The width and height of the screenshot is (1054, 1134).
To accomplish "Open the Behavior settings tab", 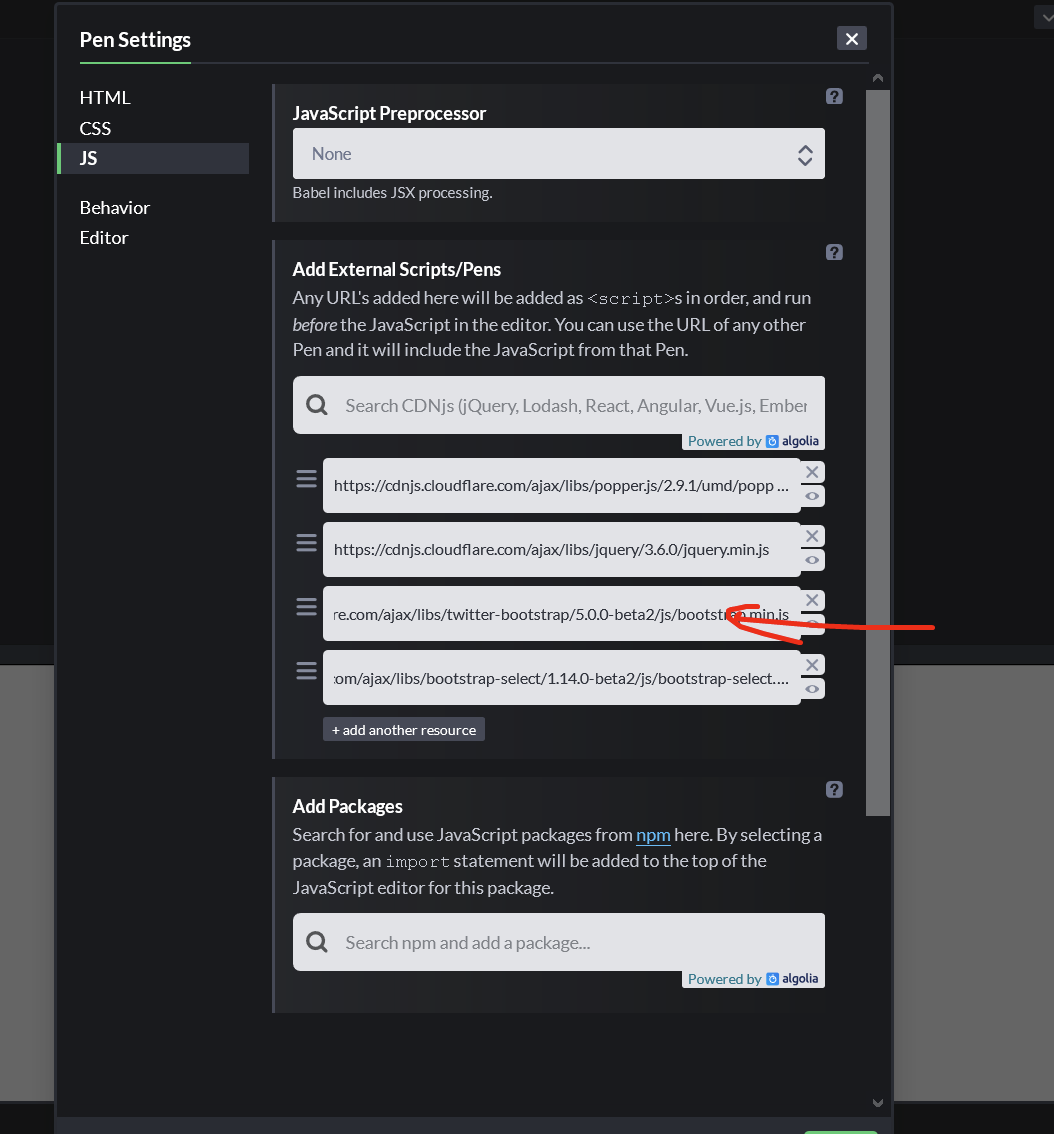I will [114, 208].
